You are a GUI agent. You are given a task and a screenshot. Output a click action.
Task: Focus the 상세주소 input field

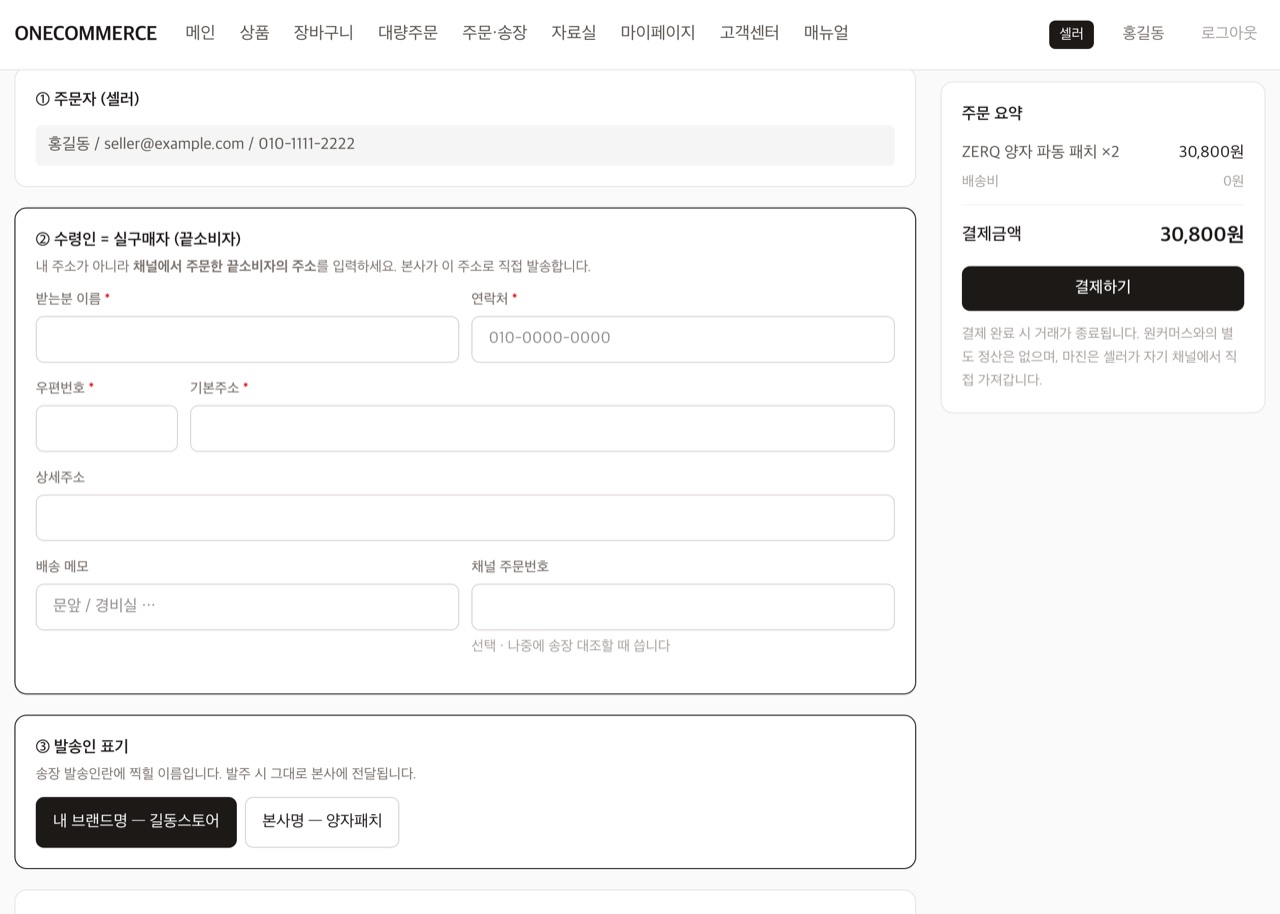[x=465, y=518]
